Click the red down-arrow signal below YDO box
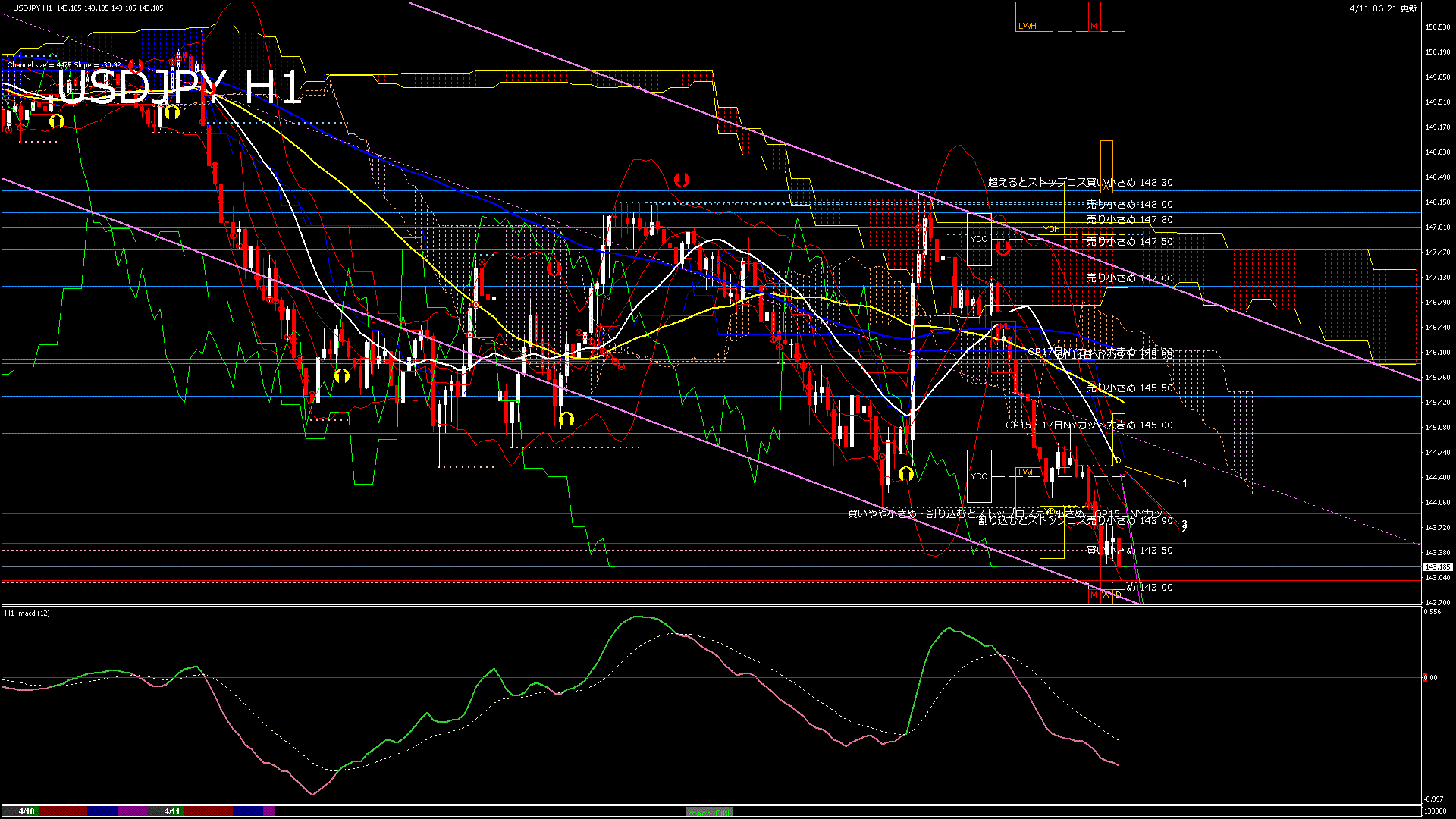The width and height of the screenshot is (1456, 819). 1003,247
